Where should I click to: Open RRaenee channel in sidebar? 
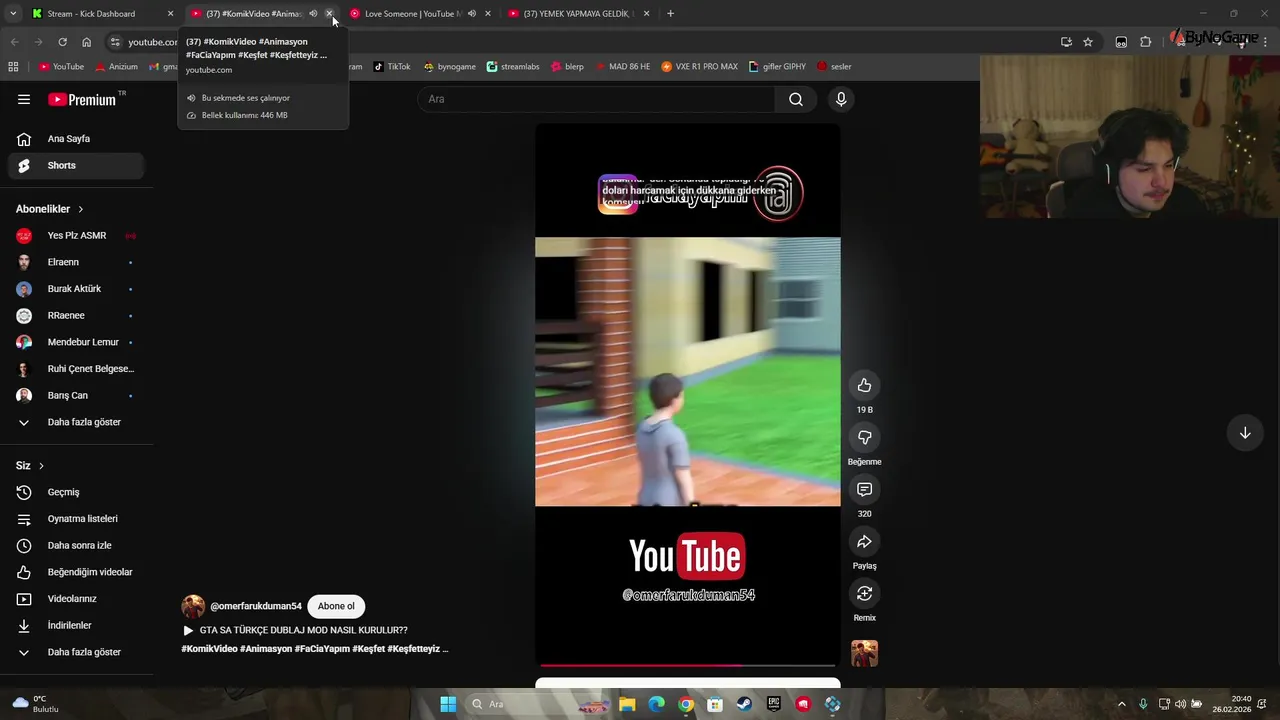click(76, 315)
